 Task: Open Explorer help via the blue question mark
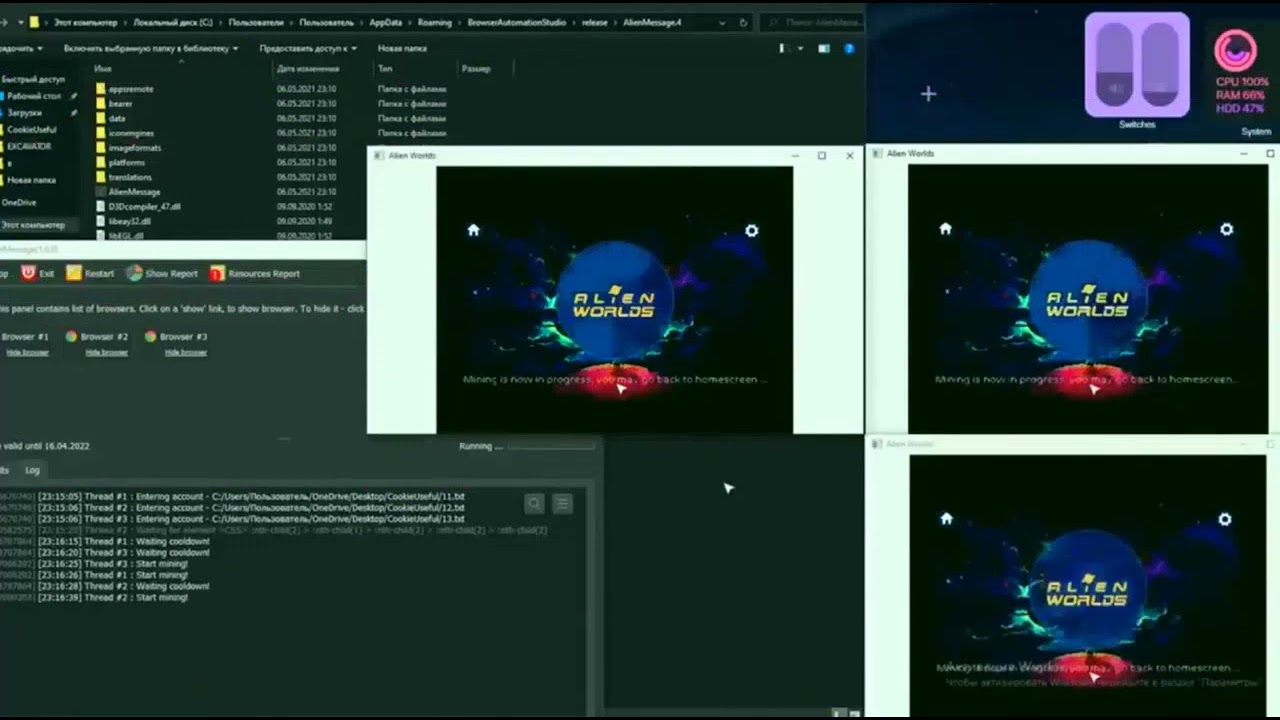click(849, 48)
